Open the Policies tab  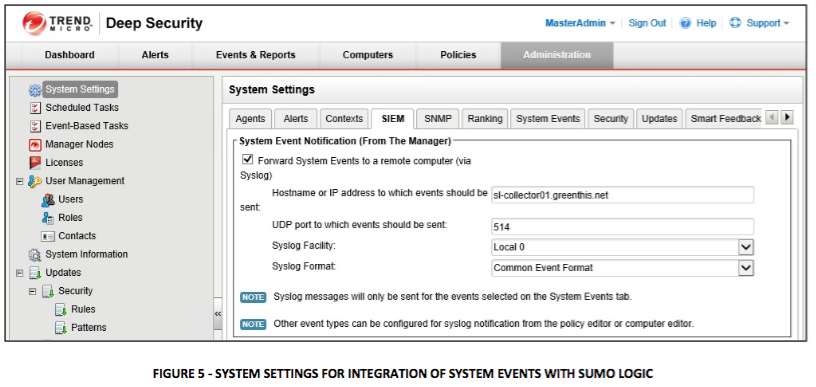click(458, 55)
